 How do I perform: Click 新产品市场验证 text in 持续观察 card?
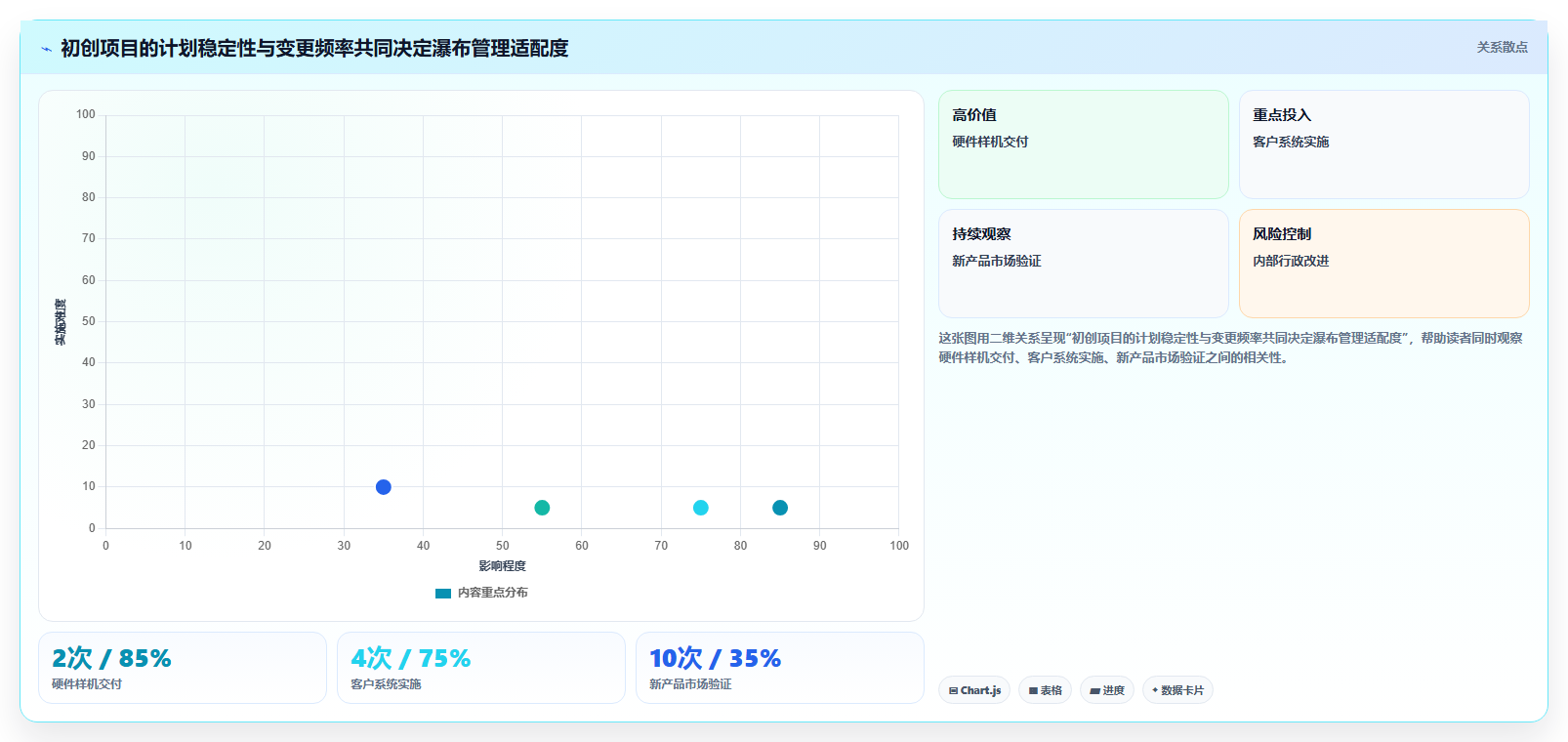pos(997,261)
